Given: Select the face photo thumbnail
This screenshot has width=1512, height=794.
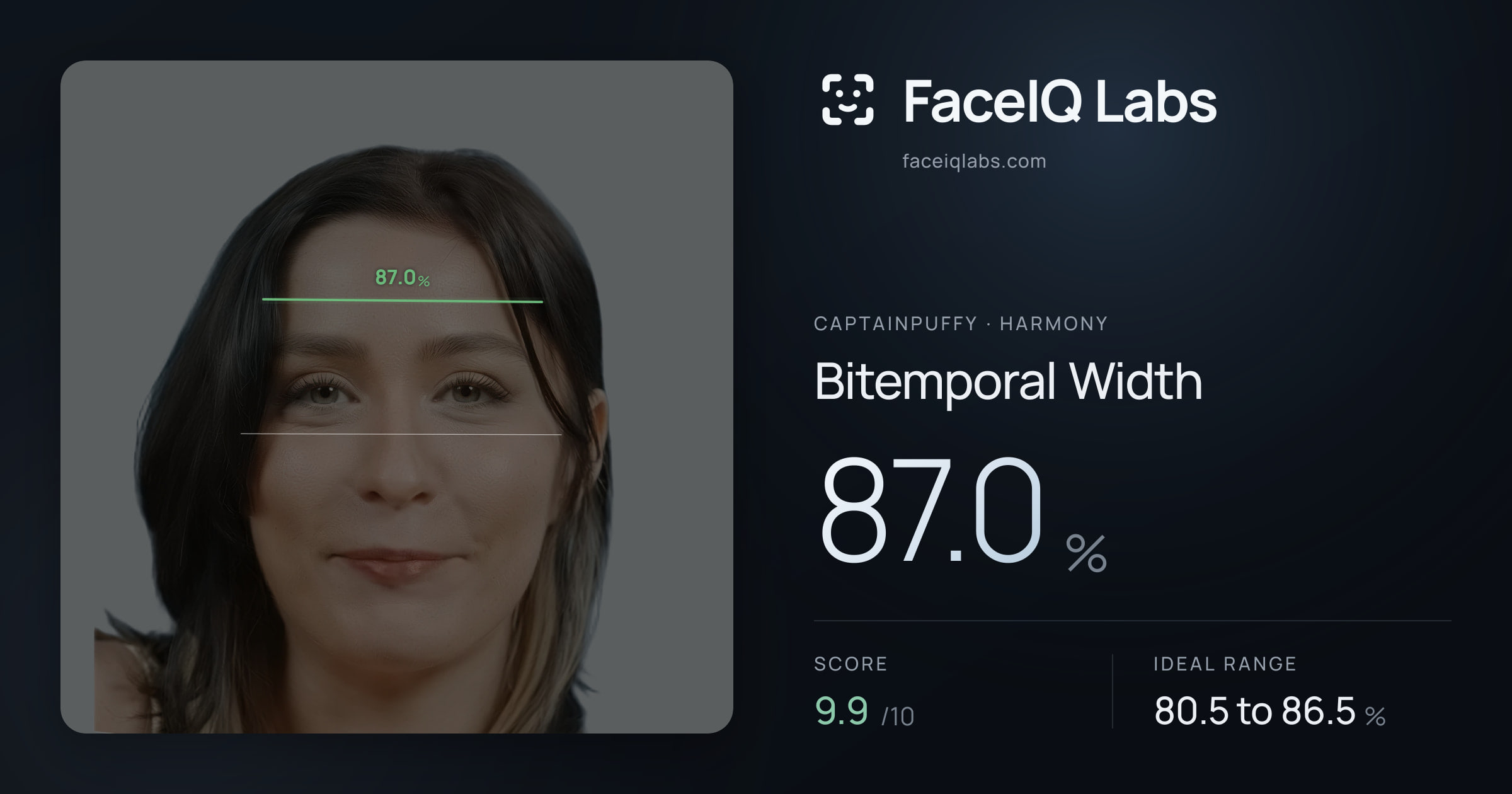Looking at the screenshot, I should coord(397,397).
